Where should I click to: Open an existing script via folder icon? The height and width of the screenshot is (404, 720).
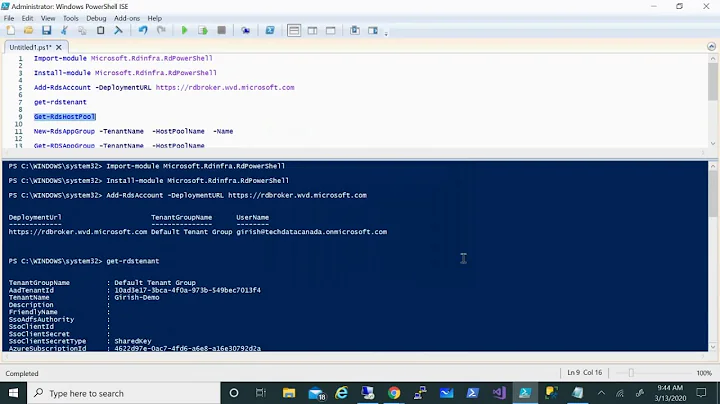tap(28, 30)
